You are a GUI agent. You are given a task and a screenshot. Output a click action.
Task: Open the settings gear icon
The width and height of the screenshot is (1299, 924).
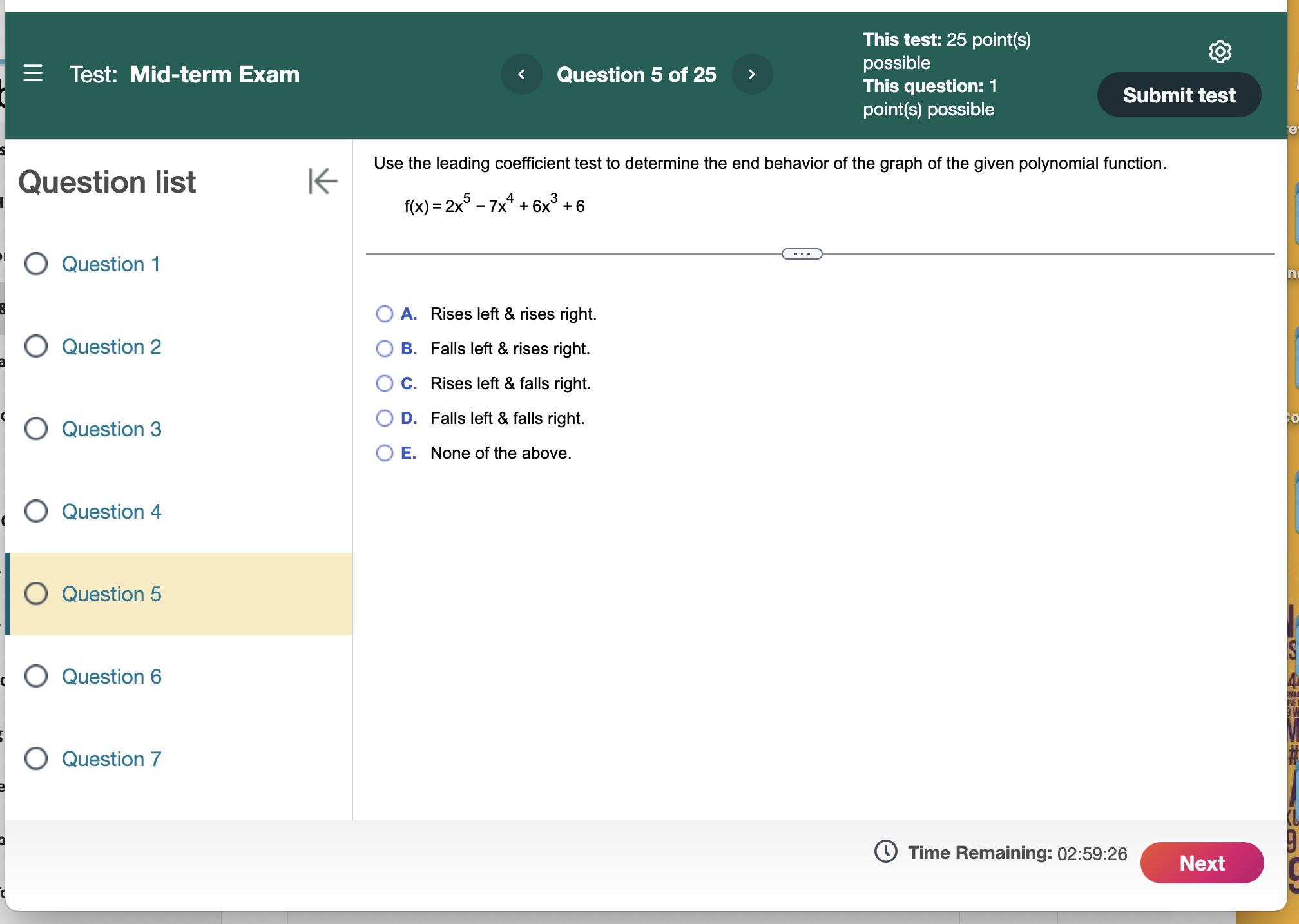1220,52
